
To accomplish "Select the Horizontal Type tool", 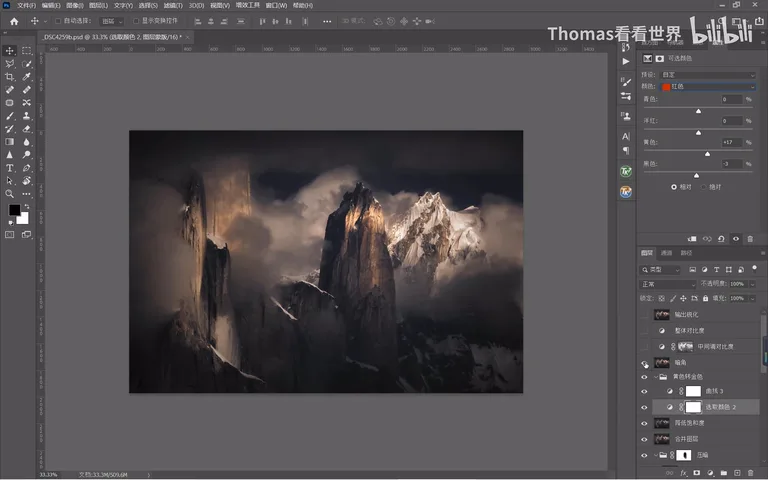I will pos(9,168).
